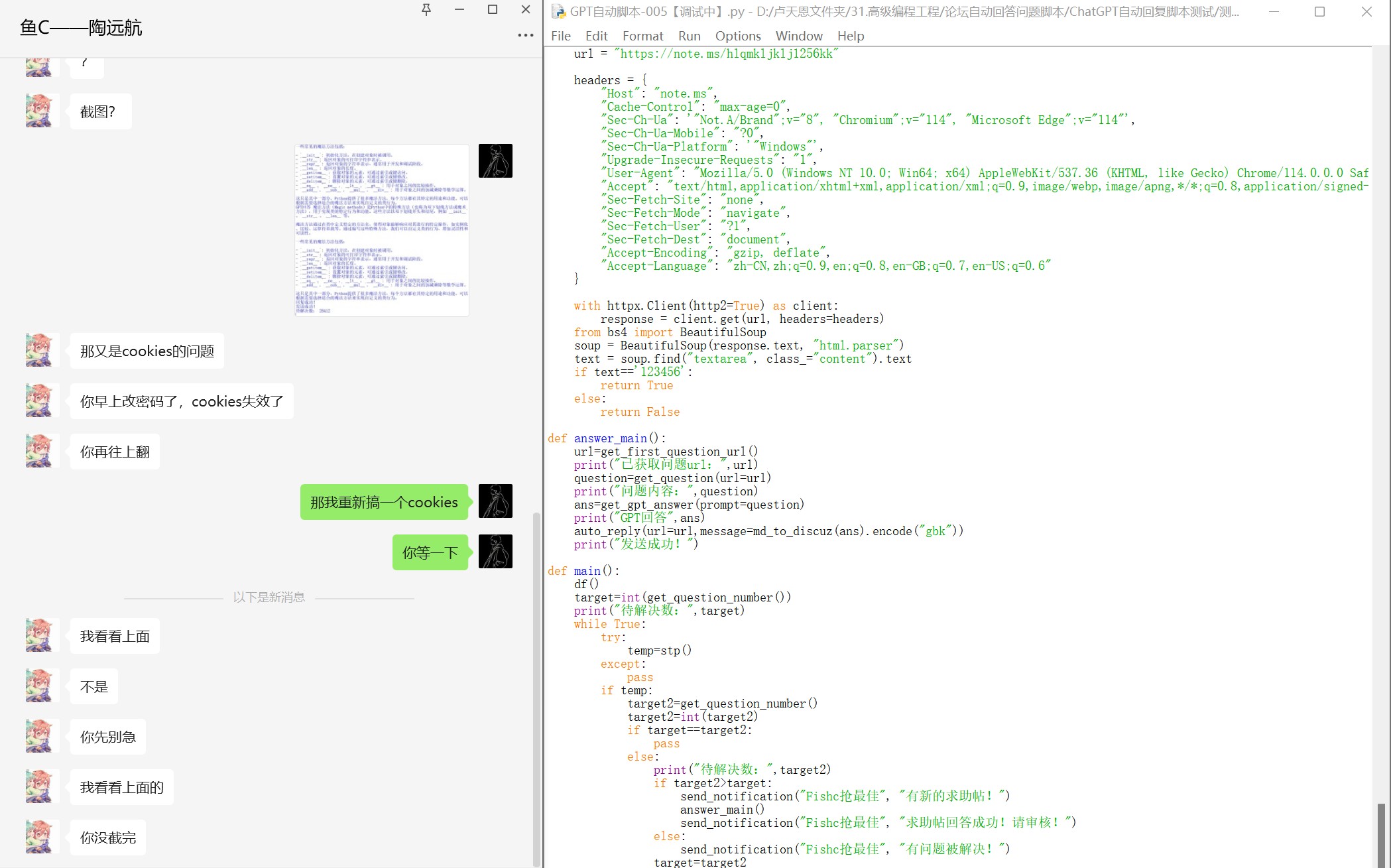Click the '不是' message bubble
The height and width of the screenshot is (868, 1391).
coord(93,686)
